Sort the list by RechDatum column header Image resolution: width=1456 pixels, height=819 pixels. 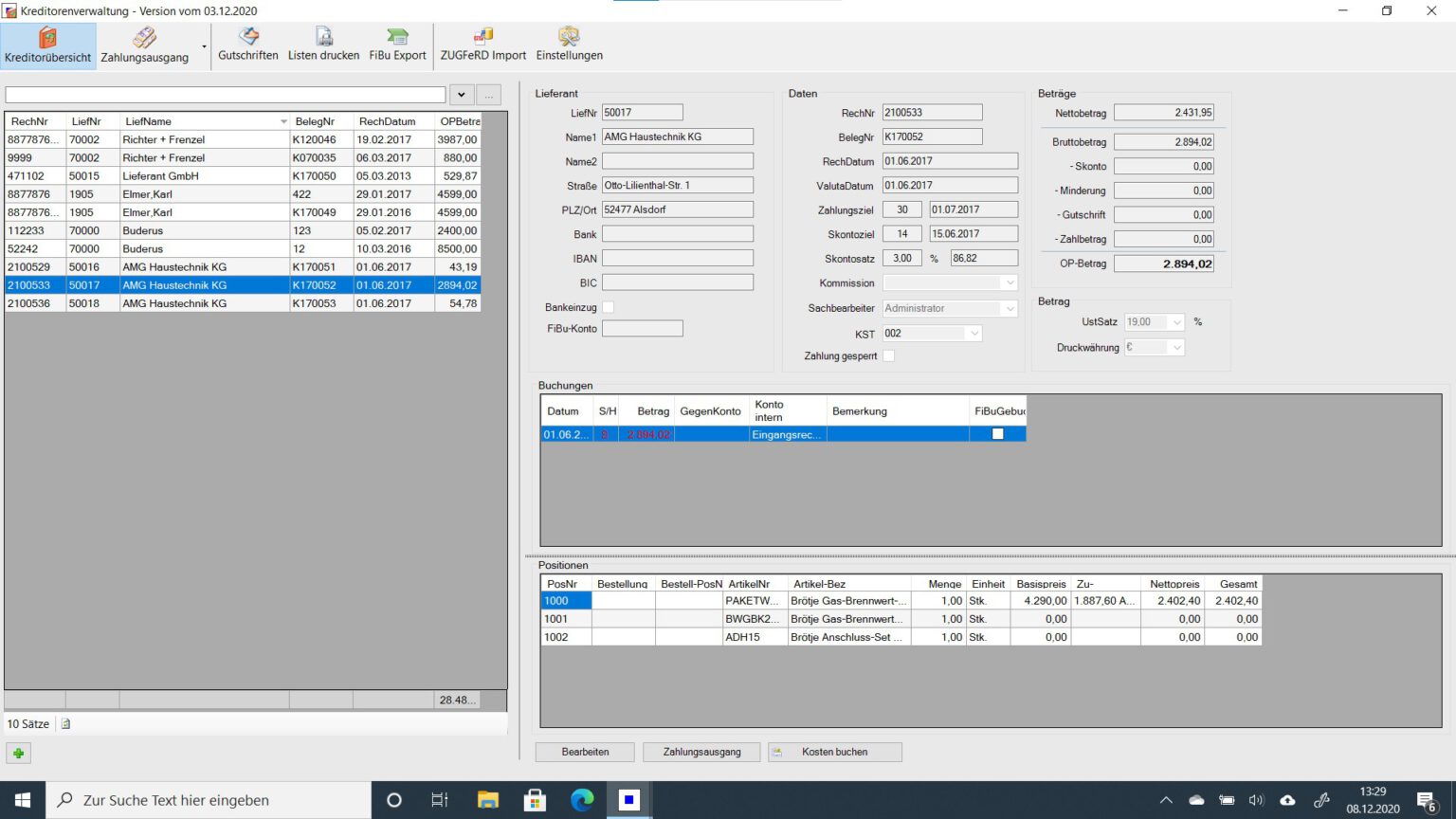click(387, 121)
